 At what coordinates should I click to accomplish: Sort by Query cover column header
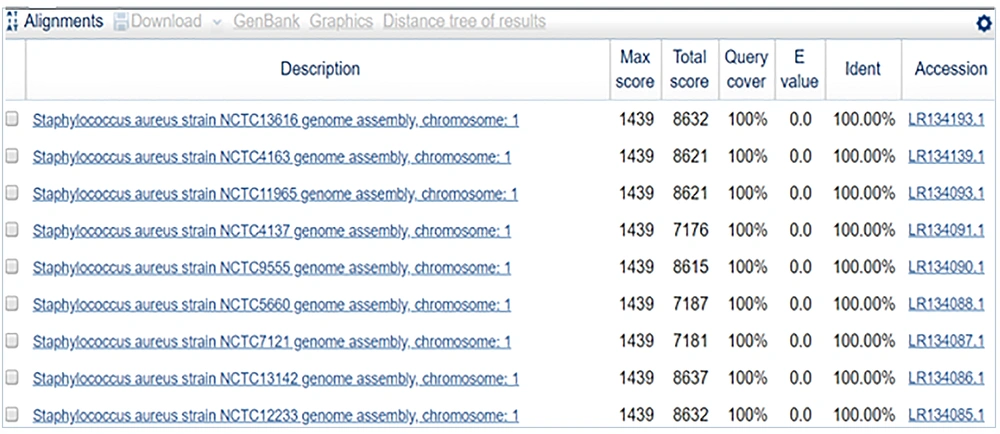746,69
